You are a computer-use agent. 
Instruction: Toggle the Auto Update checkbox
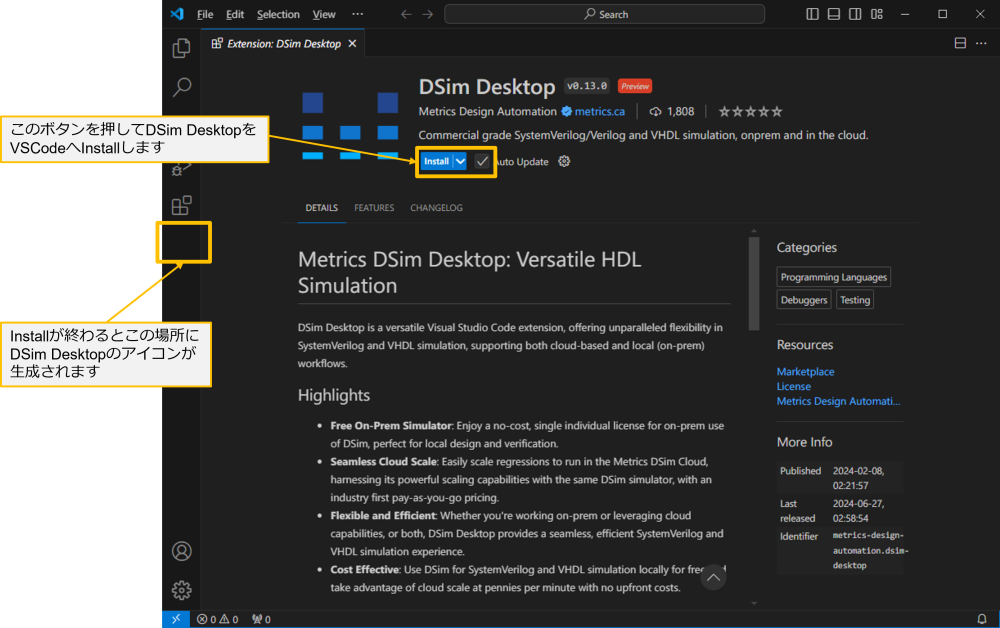pyautogui.click(x=482, y=161)
